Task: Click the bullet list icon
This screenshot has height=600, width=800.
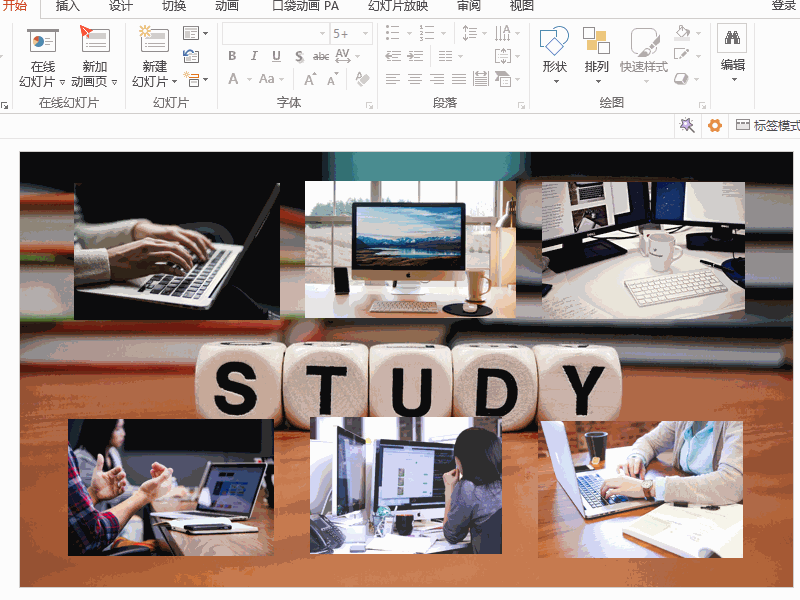Action: [392, 33]
